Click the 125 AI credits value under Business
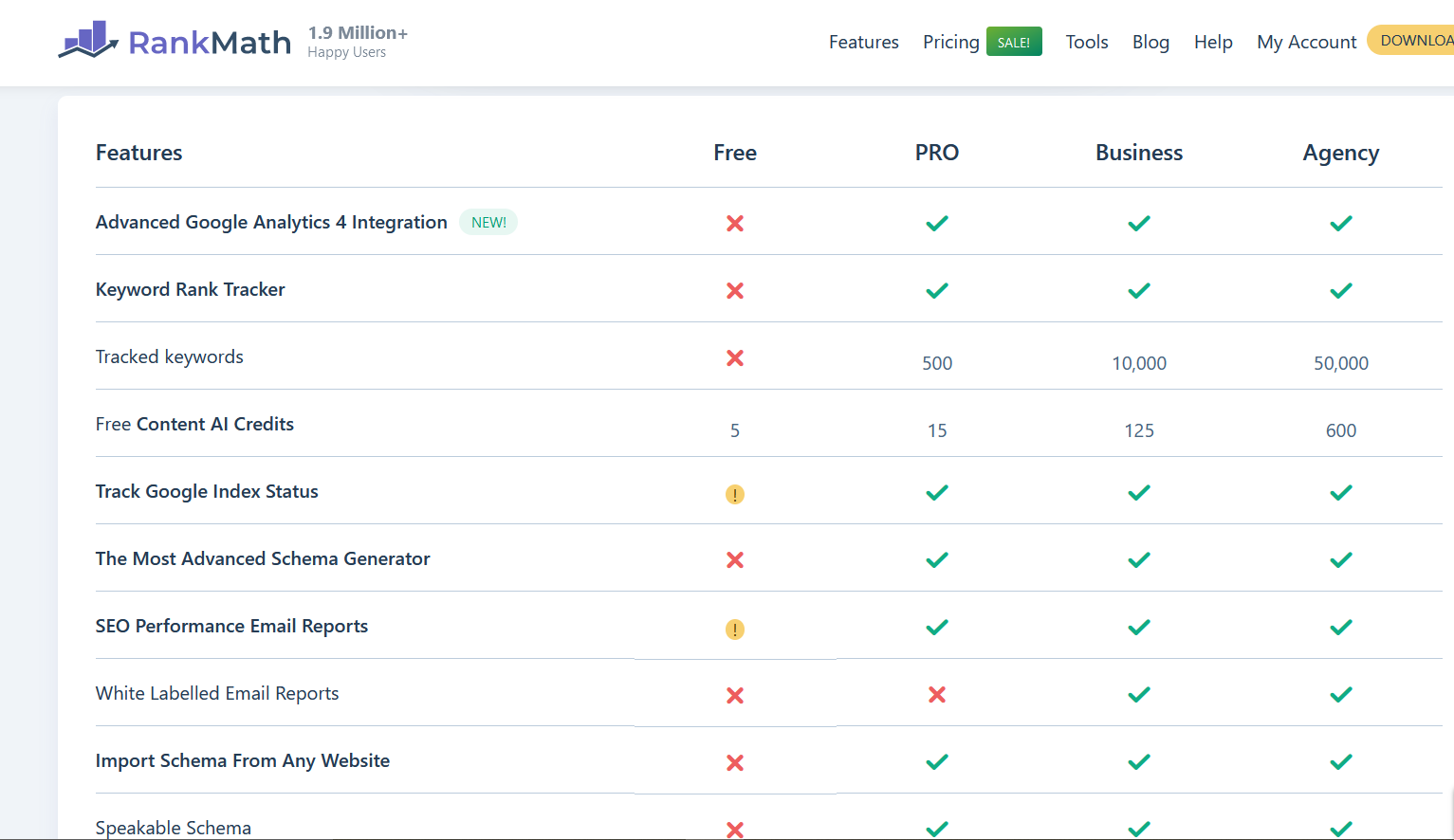This screenshot has width=1454, height=840. click(1139, 430)
